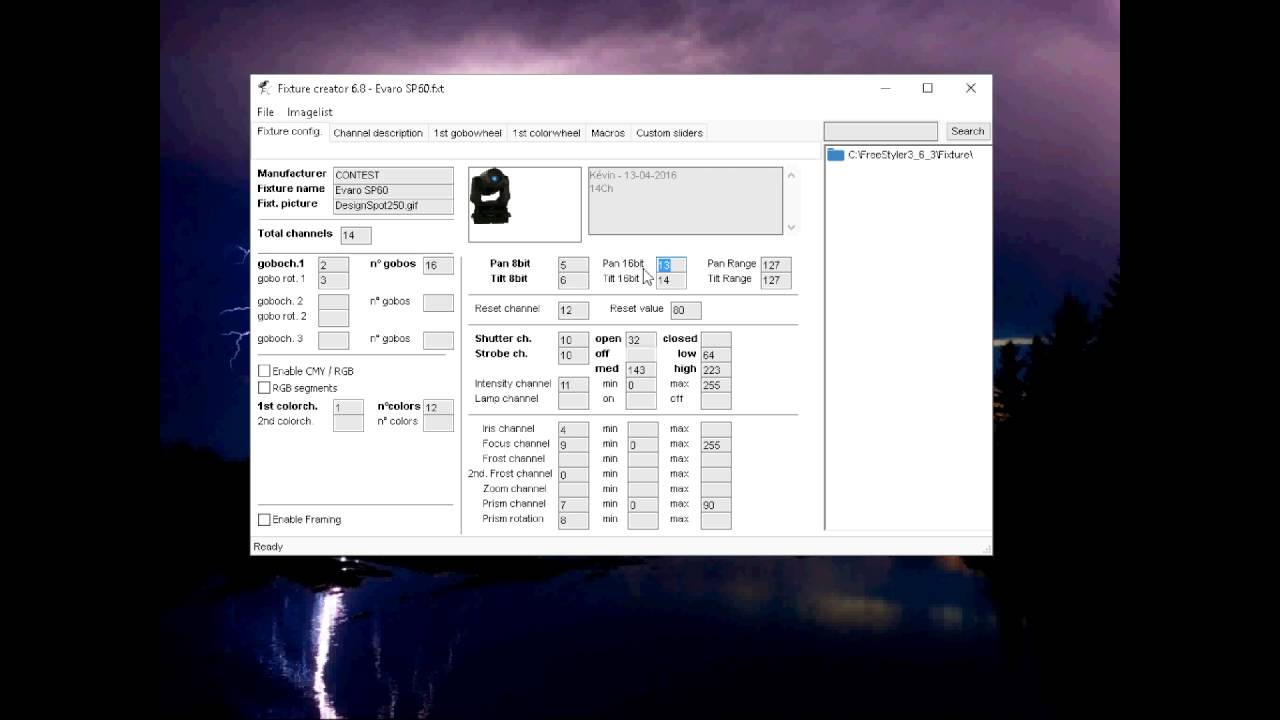Click the goboch.1 channel field
The width and height of the screenshot is (1280, 720).
point(333,265)
